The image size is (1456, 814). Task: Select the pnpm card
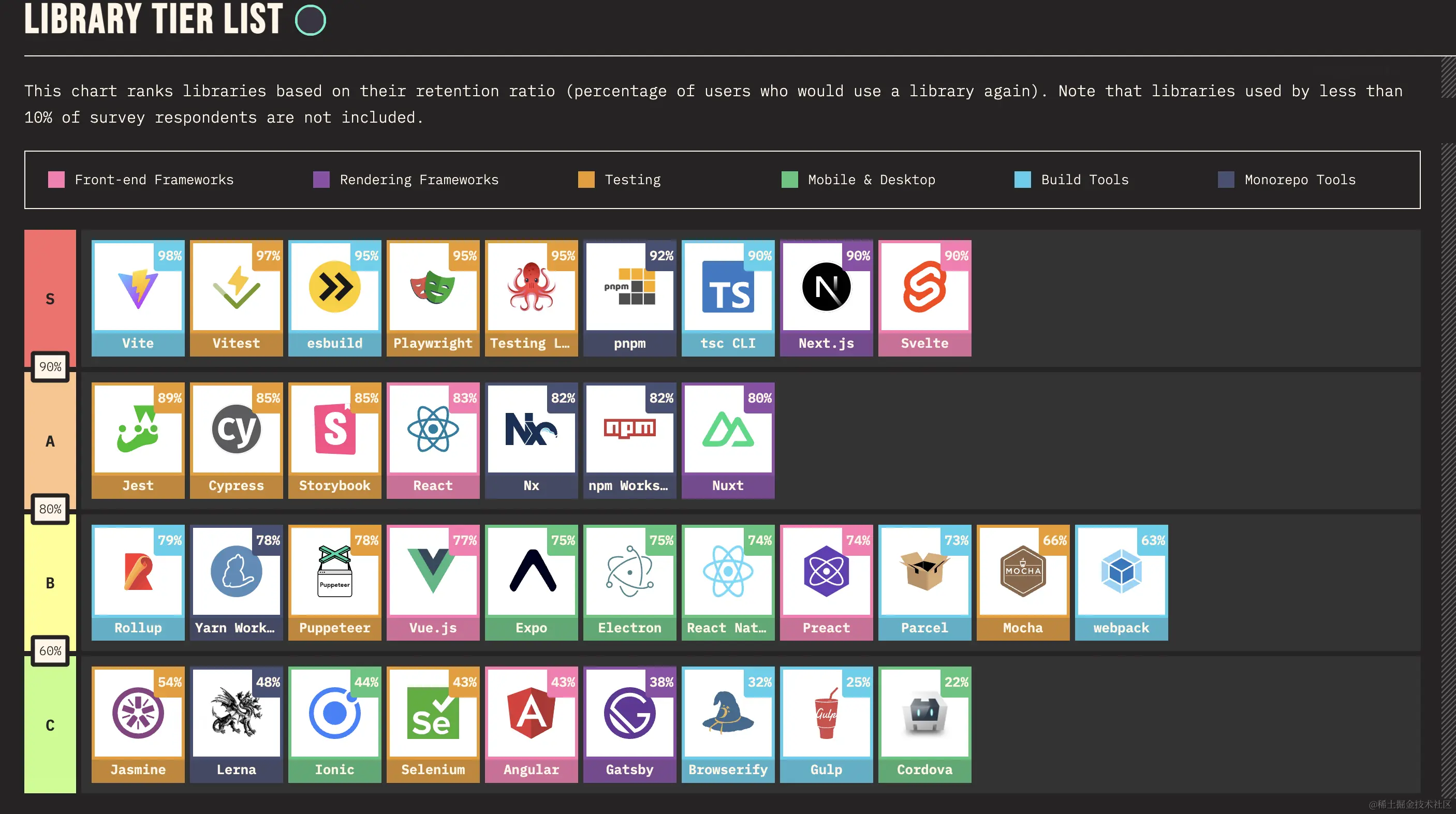tap(629, 298)
